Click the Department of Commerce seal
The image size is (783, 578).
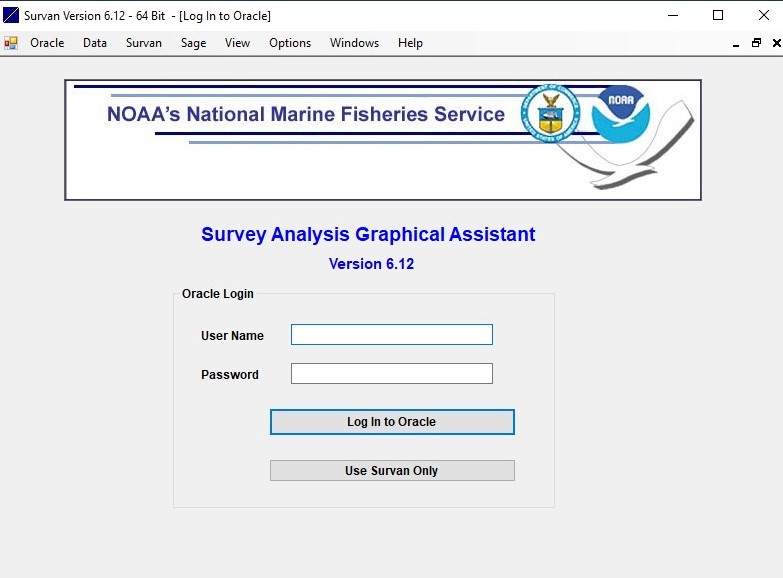[551, 113]
